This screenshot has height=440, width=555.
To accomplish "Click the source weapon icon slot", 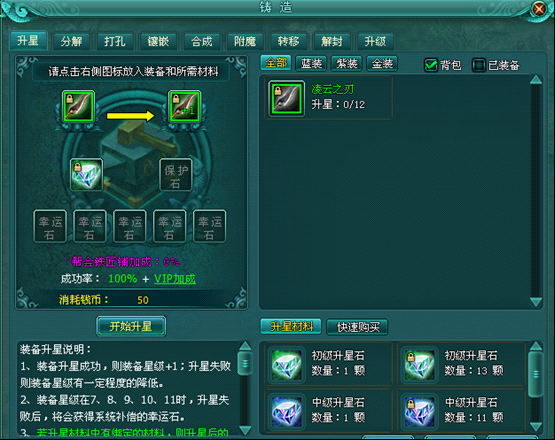I will click(78, 106).
